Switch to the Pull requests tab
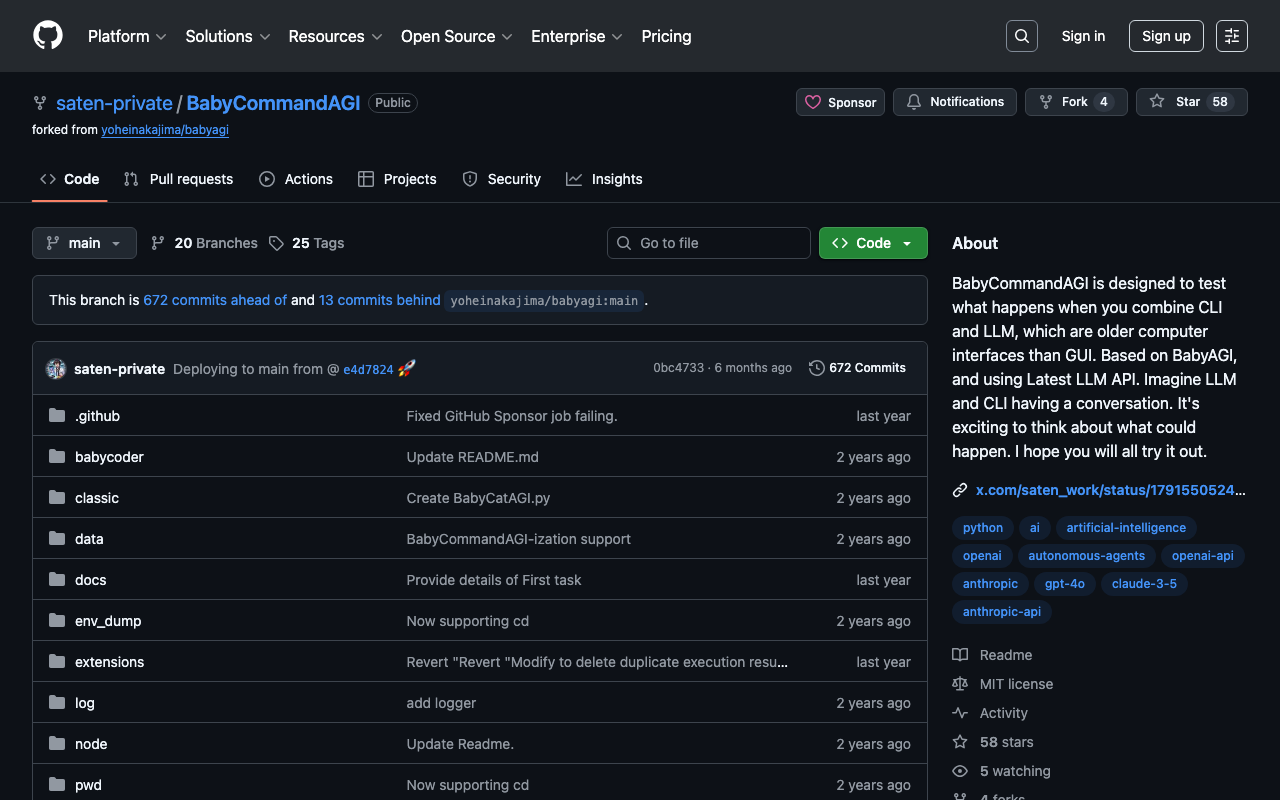Image resolution: width=1280 pixels, height=800 pixels. (179, 179)
